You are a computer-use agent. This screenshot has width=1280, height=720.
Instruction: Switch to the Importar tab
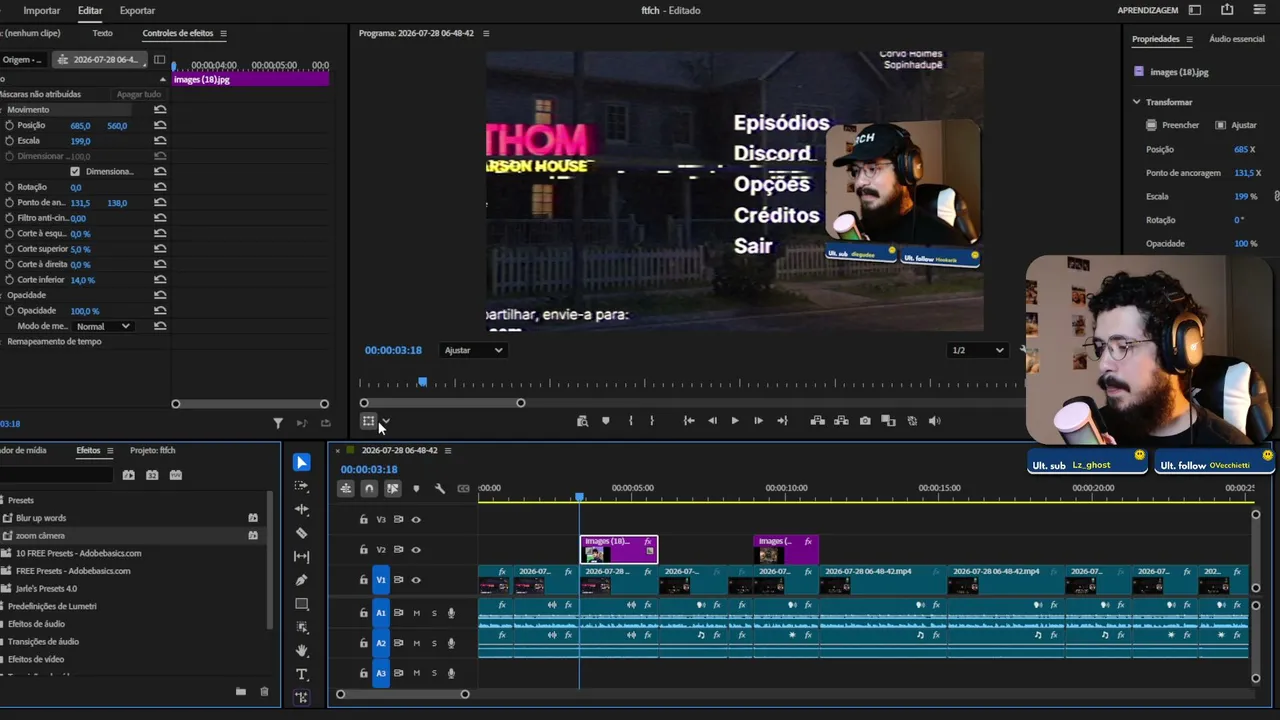(x=42, y=10)
